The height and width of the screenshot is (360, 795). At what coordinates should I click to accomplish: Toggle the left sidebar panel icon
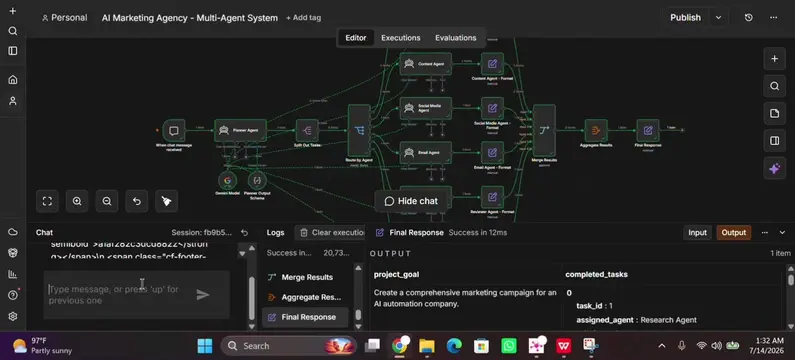click(x=13, y=51)
